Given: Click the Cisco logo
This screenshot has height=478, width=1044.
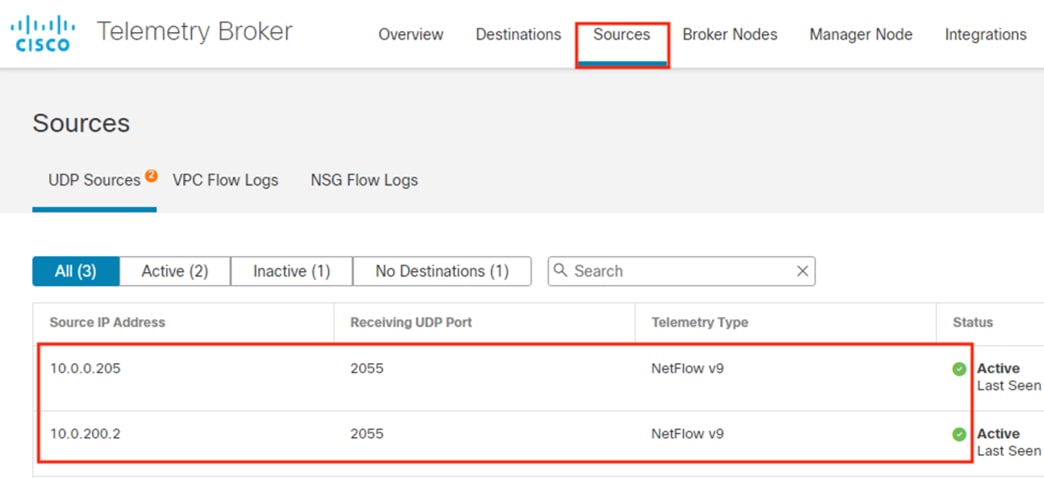Looking at the screenshot, I should click(43, 35).
